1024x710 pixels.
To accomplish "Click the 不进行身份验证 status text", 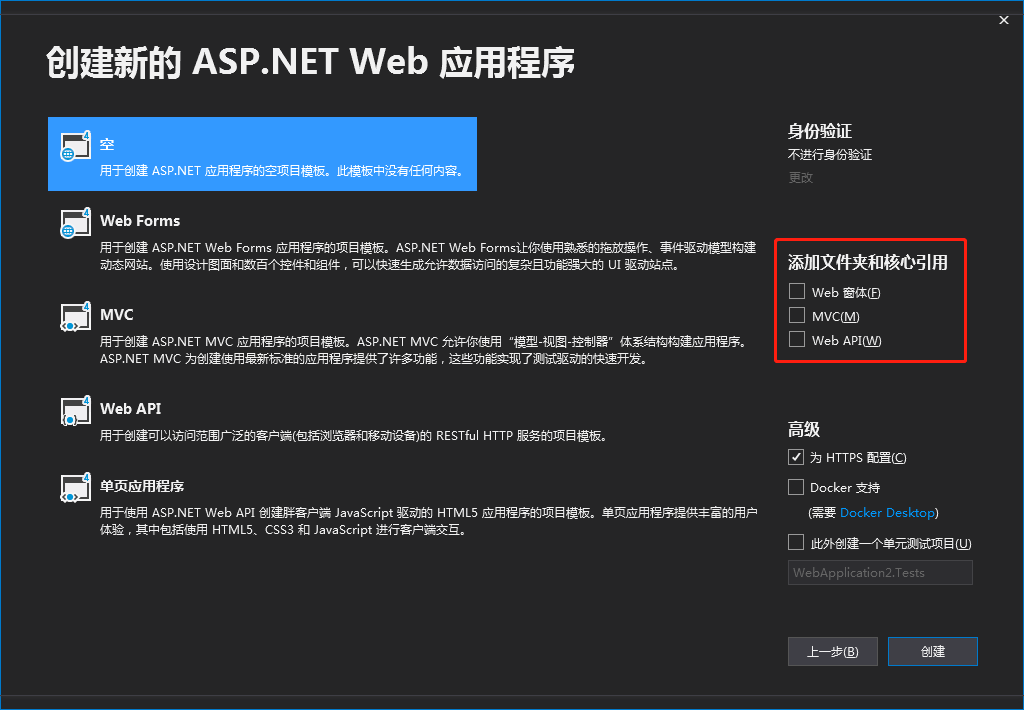I will [x=830, y=155].
